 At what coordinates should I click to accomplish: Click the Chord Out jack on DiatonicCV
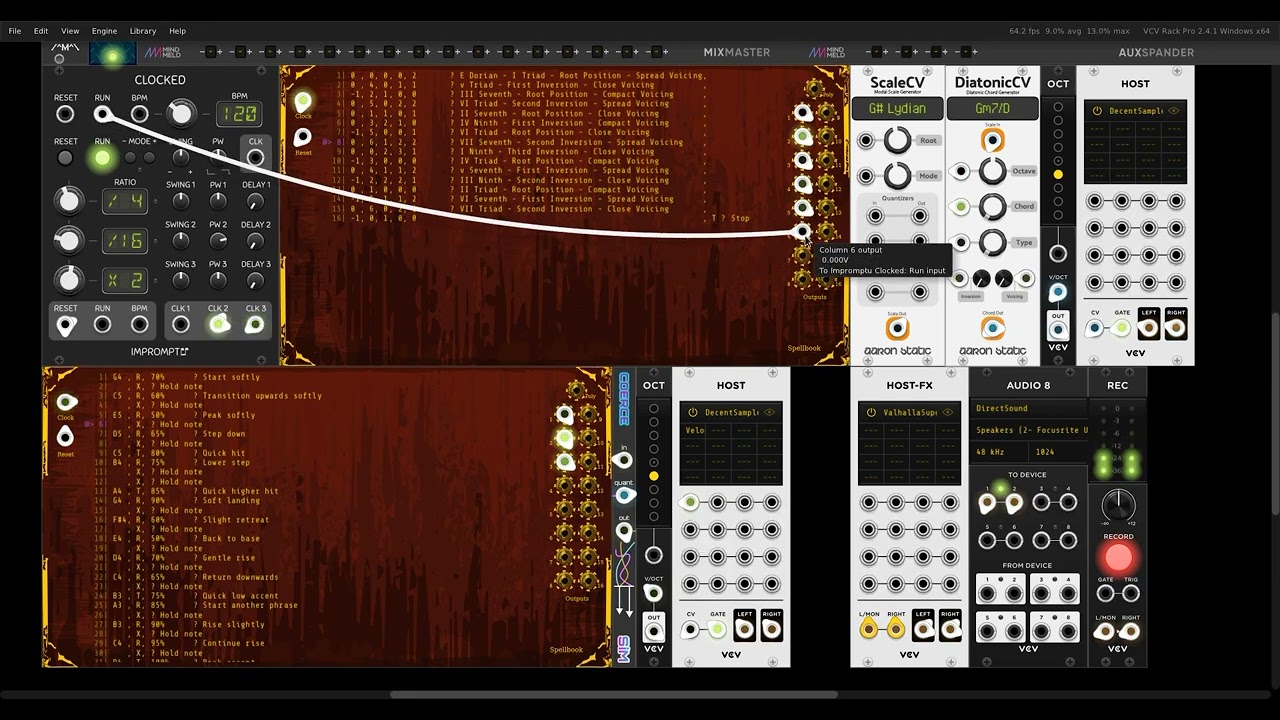point(992,328)
